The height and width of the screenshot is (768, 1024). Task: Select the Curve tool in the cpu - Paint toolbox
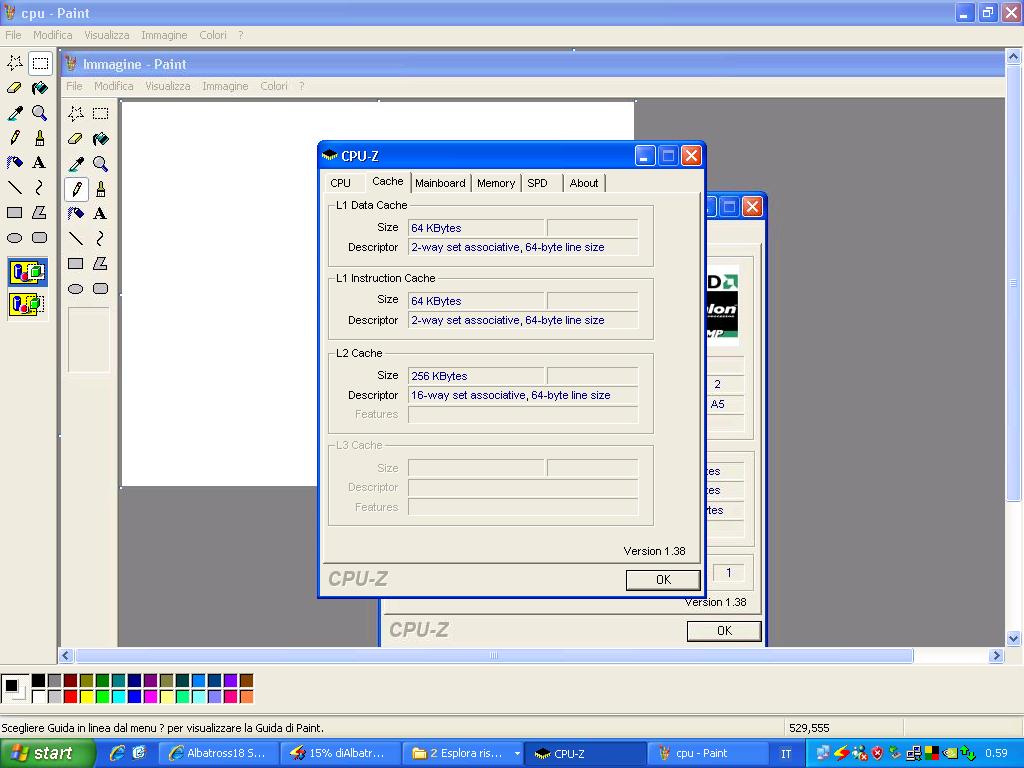[x=40, y=188]
